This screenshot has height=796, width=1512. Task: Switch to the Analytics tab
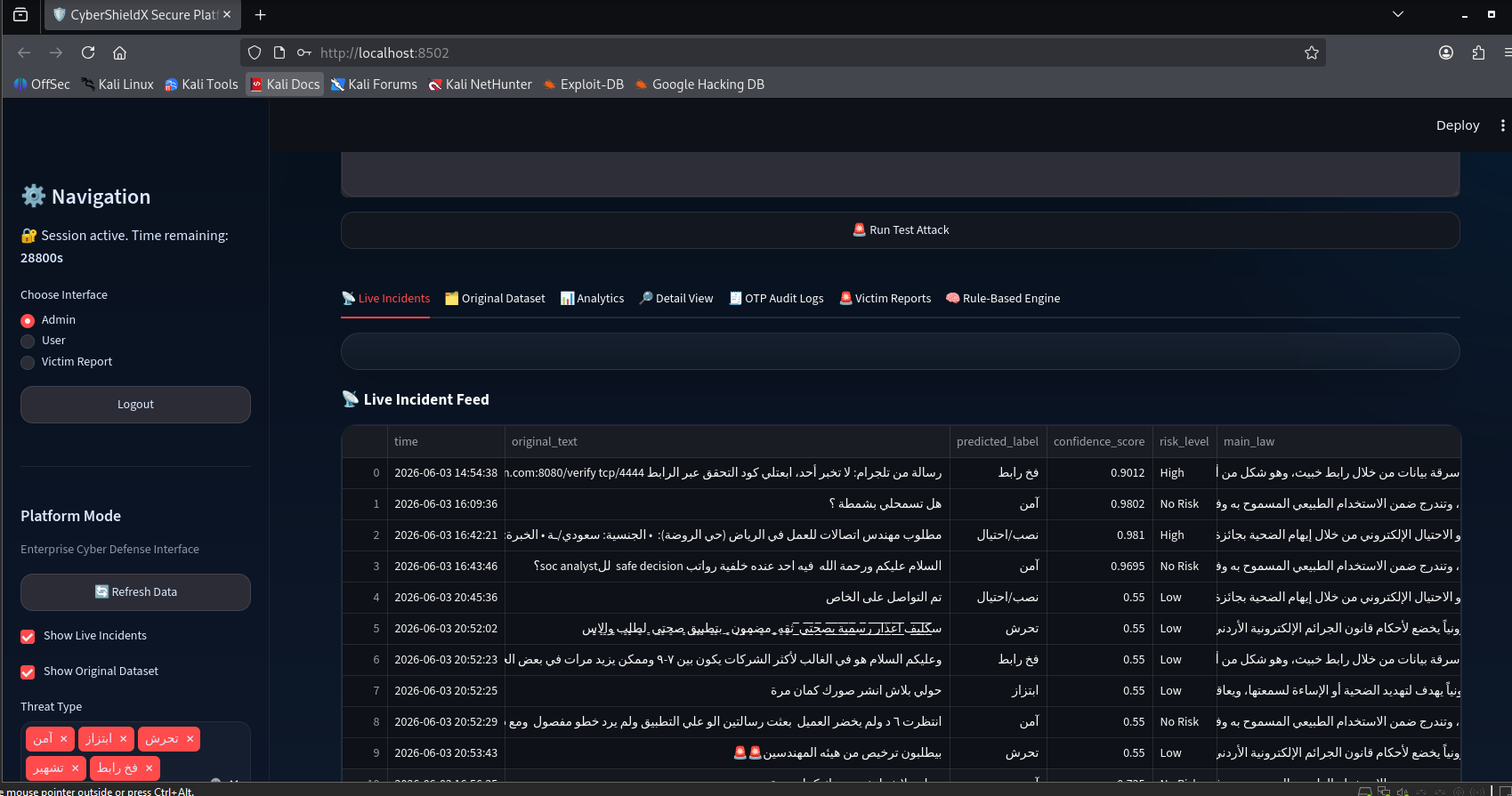pyautogui.click(x=592, y=298)
